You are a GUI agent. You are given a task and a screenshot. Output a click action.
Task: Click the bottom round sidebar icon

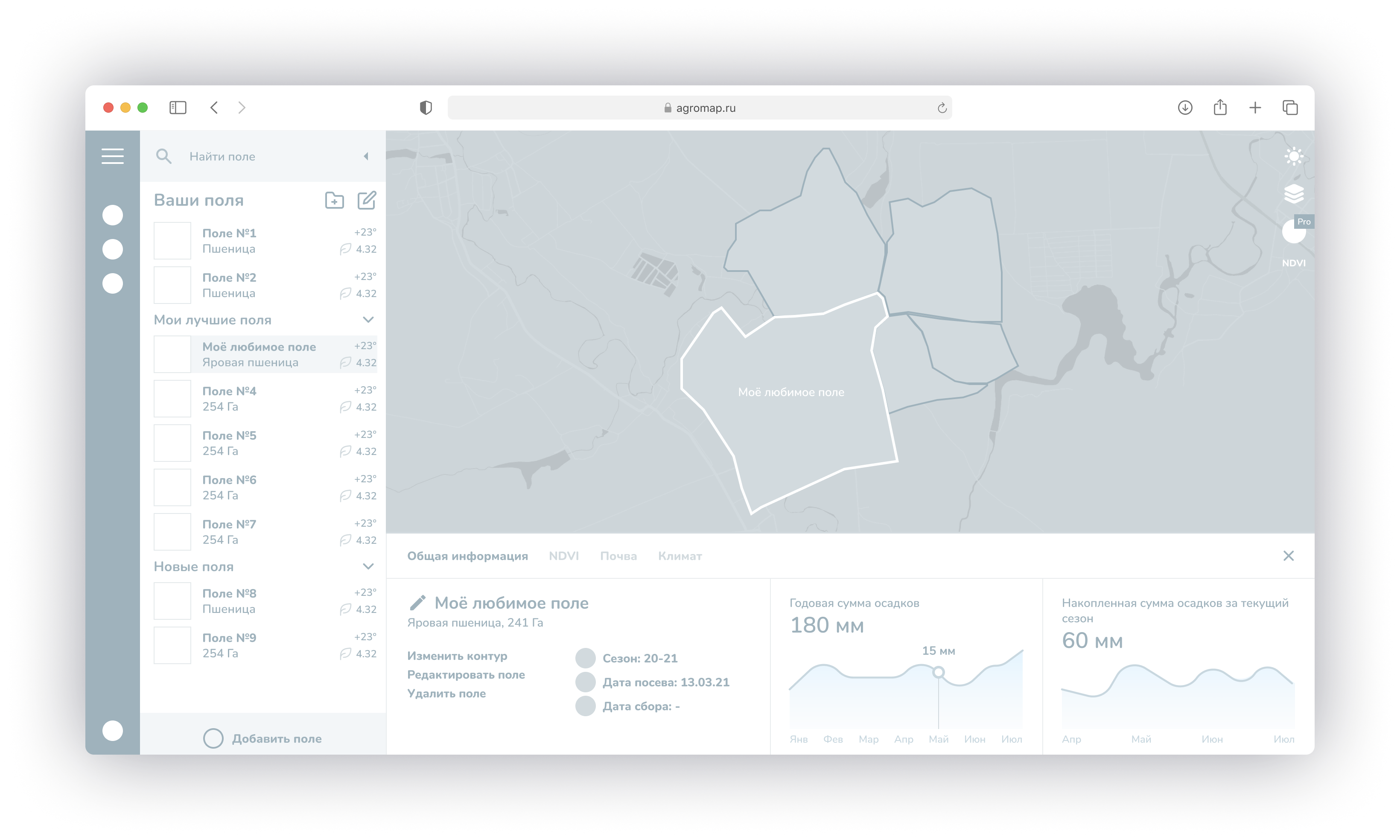(113, 731)
